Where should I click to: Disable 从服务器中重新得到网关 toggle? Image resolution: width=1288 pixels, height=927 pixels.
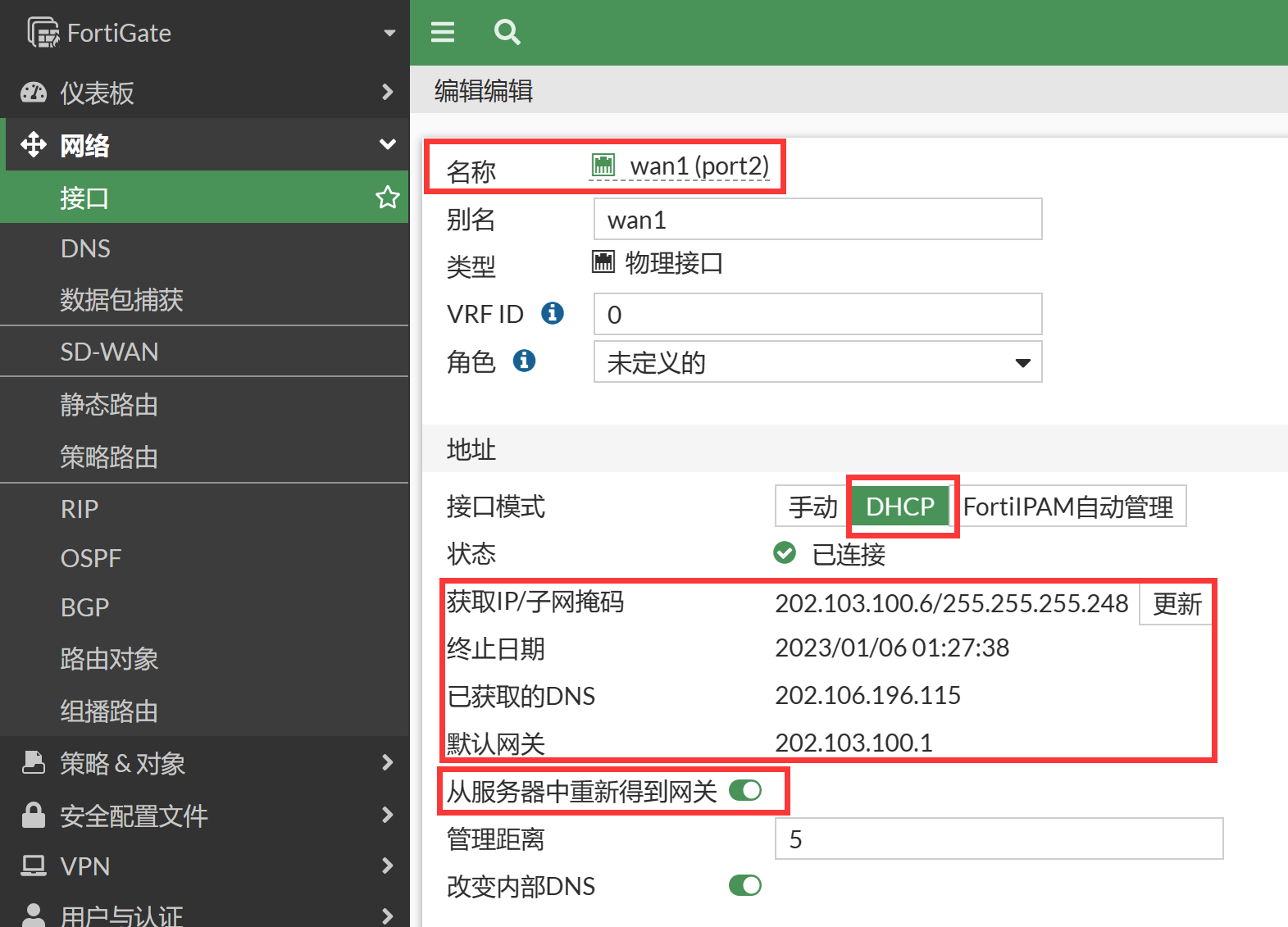pos(744,790)
